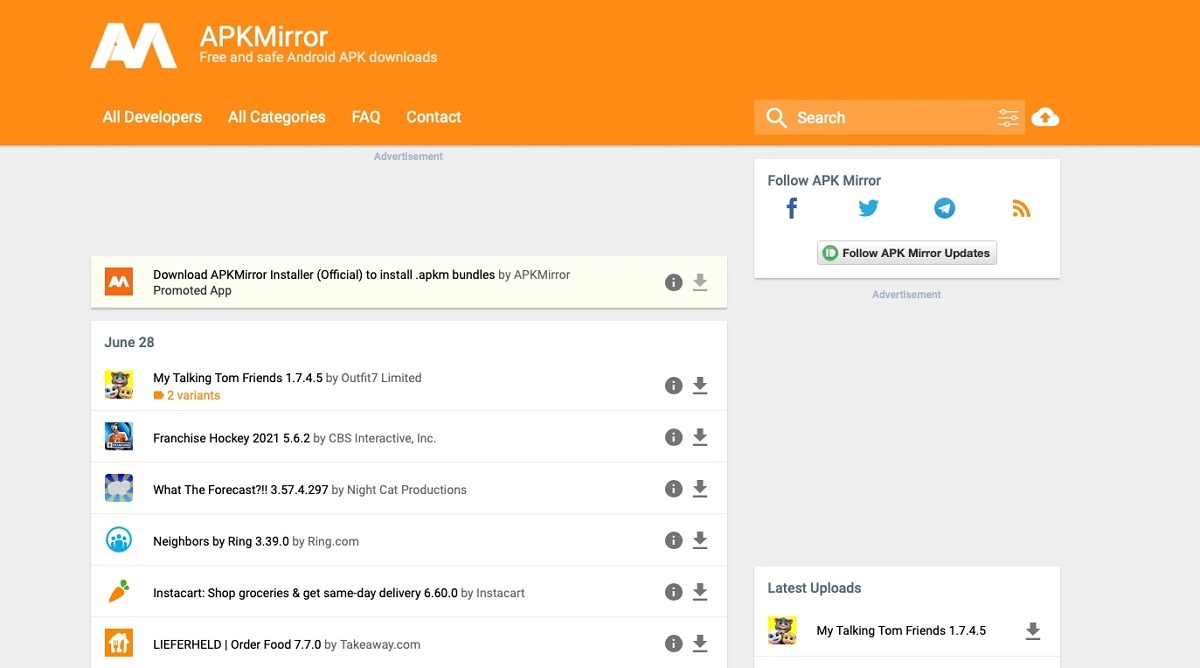The height and width of the screenshot is (668, 1200).
Task: Open APK Mirror's Telegram channel
Action: 944,208
